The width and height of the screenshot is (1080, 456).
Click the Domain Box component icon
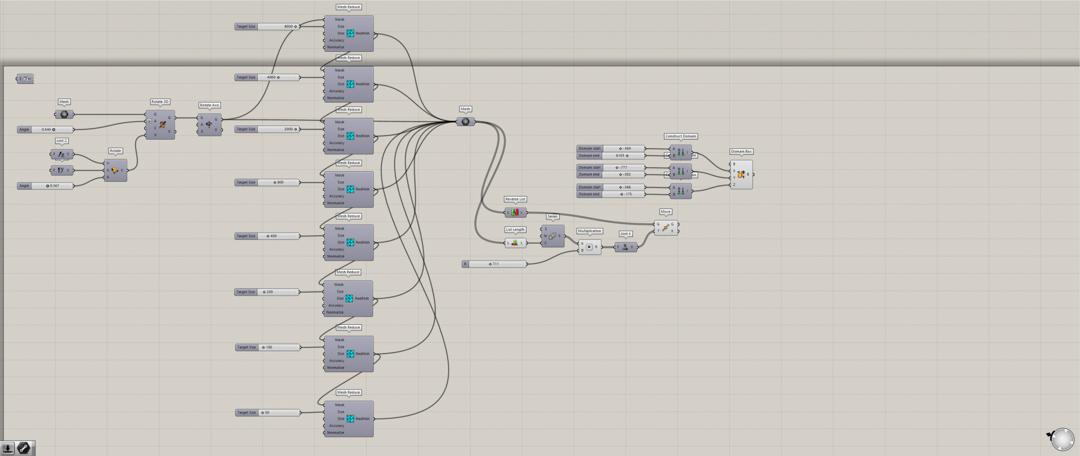coord(741,174)
